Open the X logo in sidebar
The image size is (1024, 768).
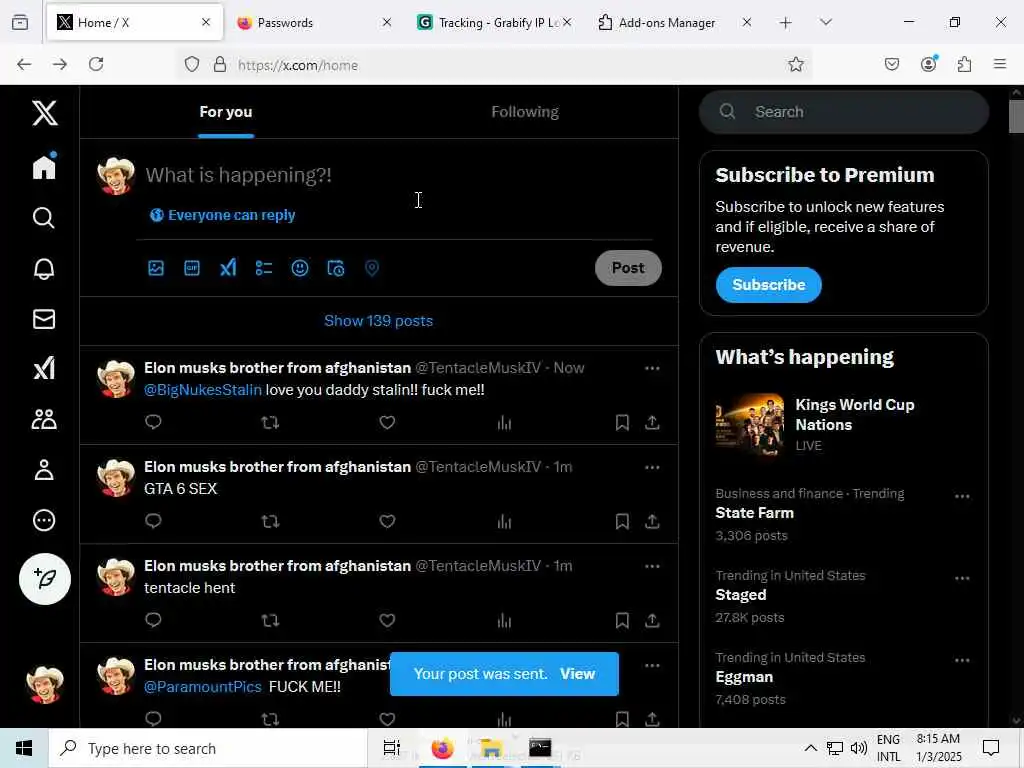coord(44,113)
